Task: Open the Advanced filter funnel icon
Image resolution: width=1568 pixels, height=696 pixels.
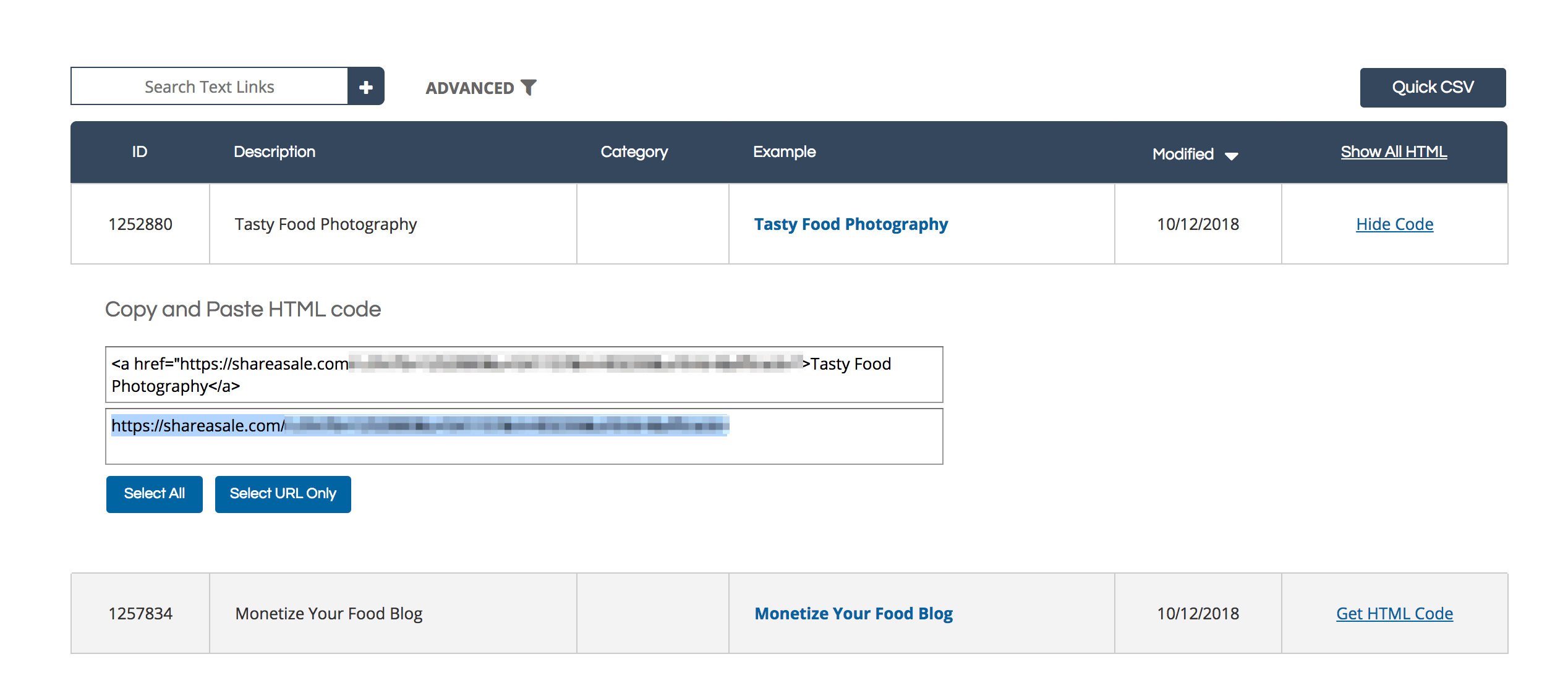Action: click(x=529, y=88)
